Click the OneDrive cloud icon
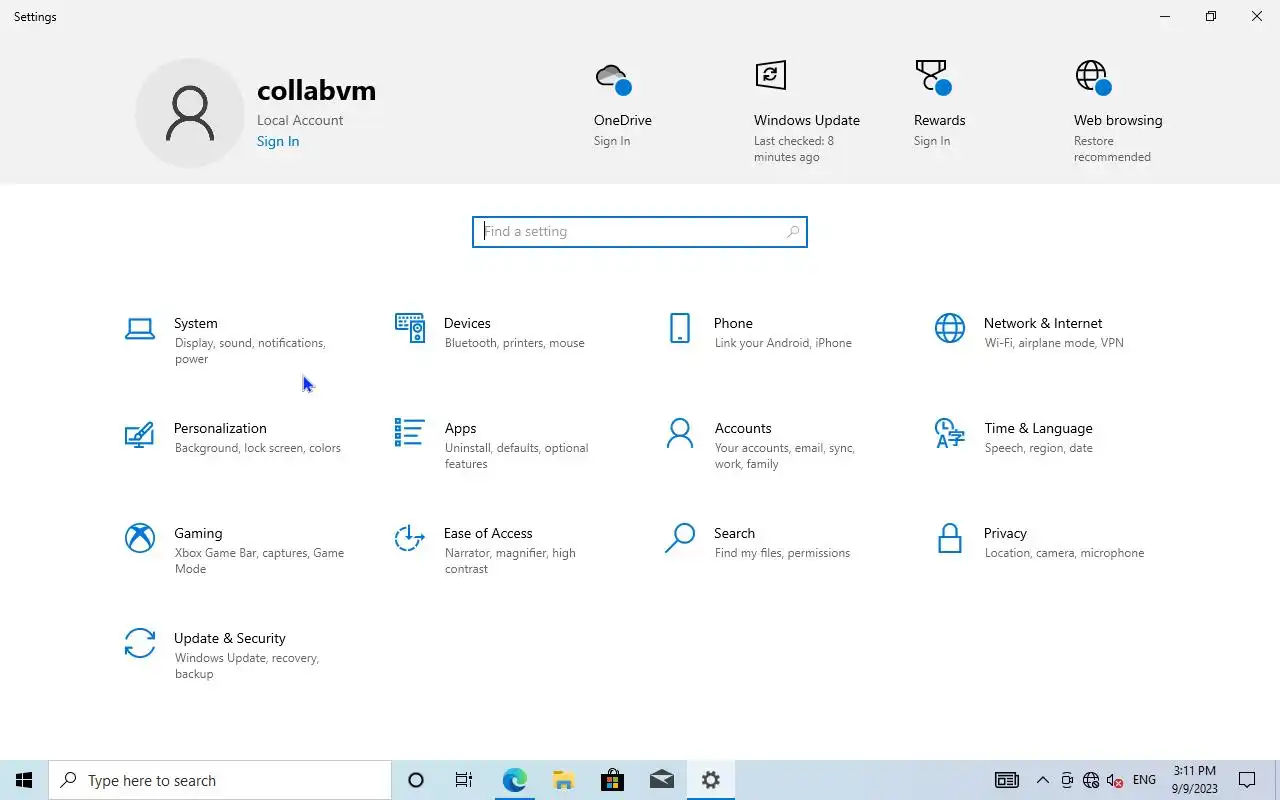 click(612, 78)
